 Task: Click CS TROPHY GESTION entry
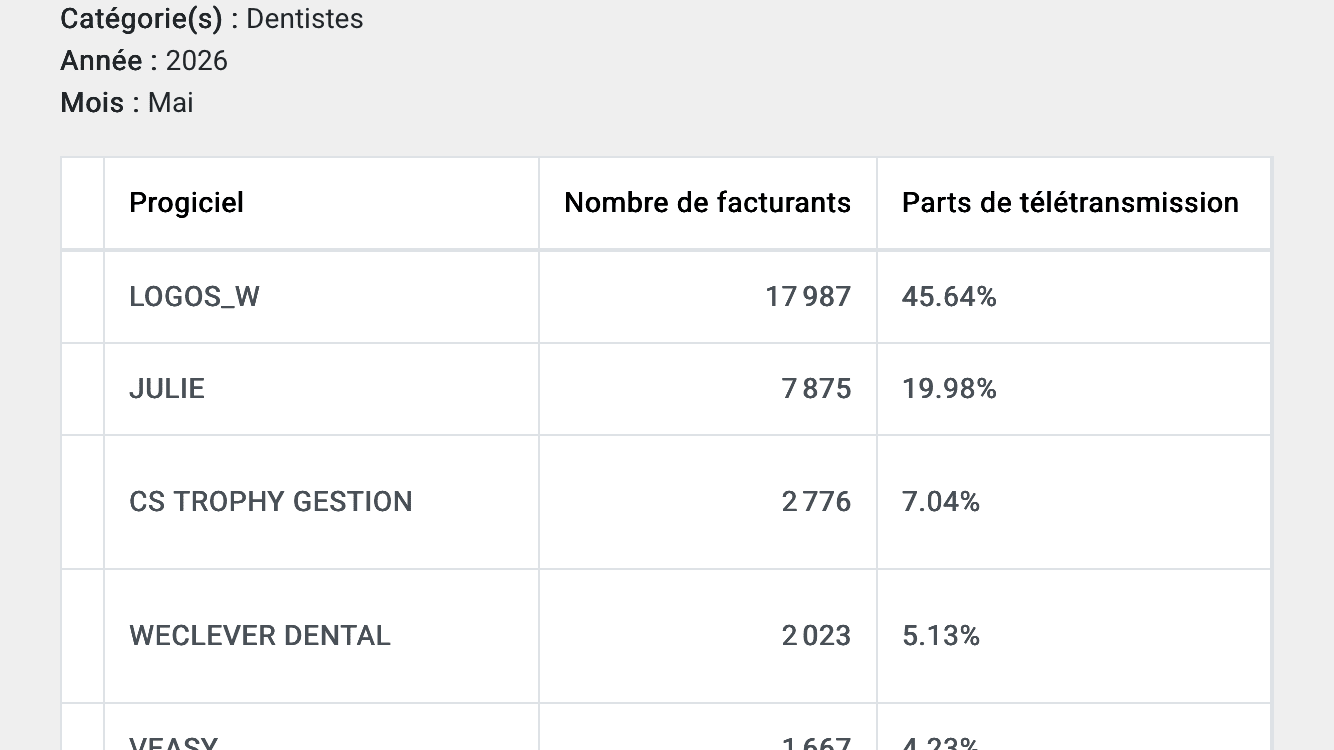271,502
